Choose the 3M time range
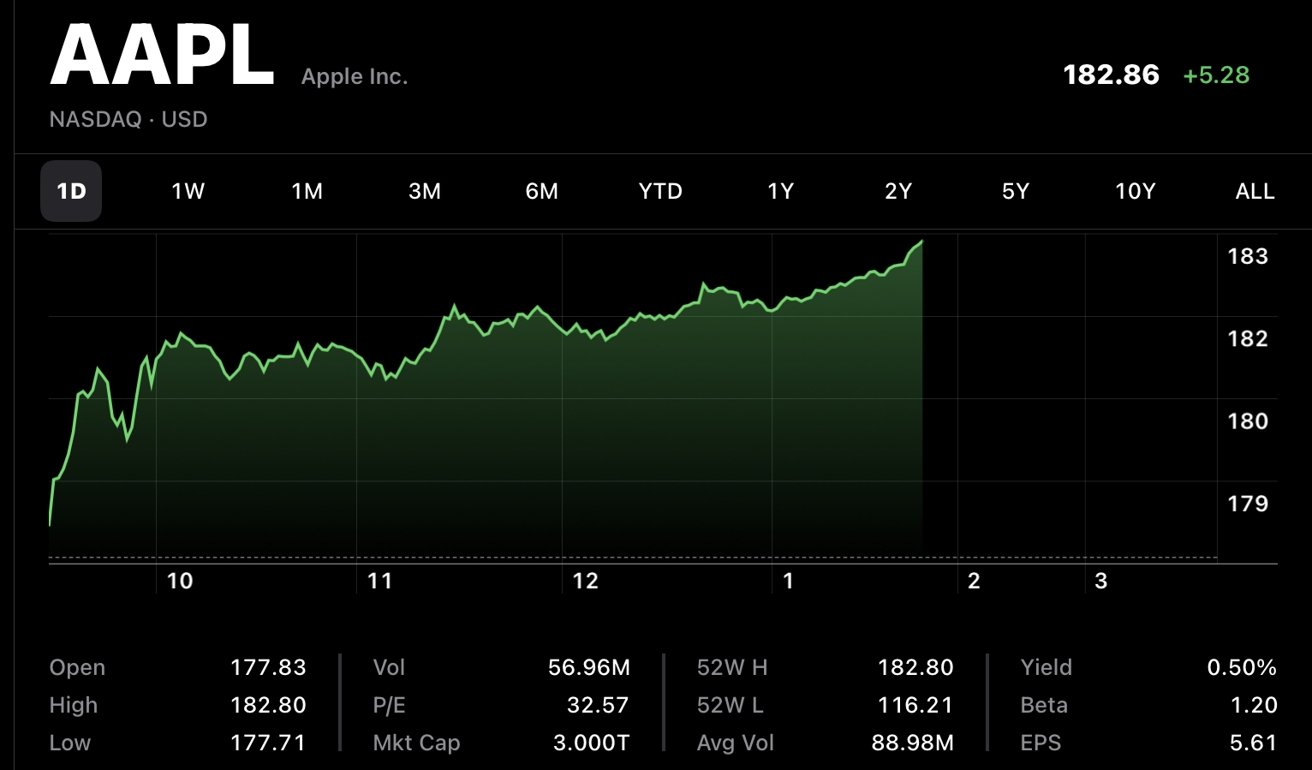The image size is (1312, 770). [425, 191]
